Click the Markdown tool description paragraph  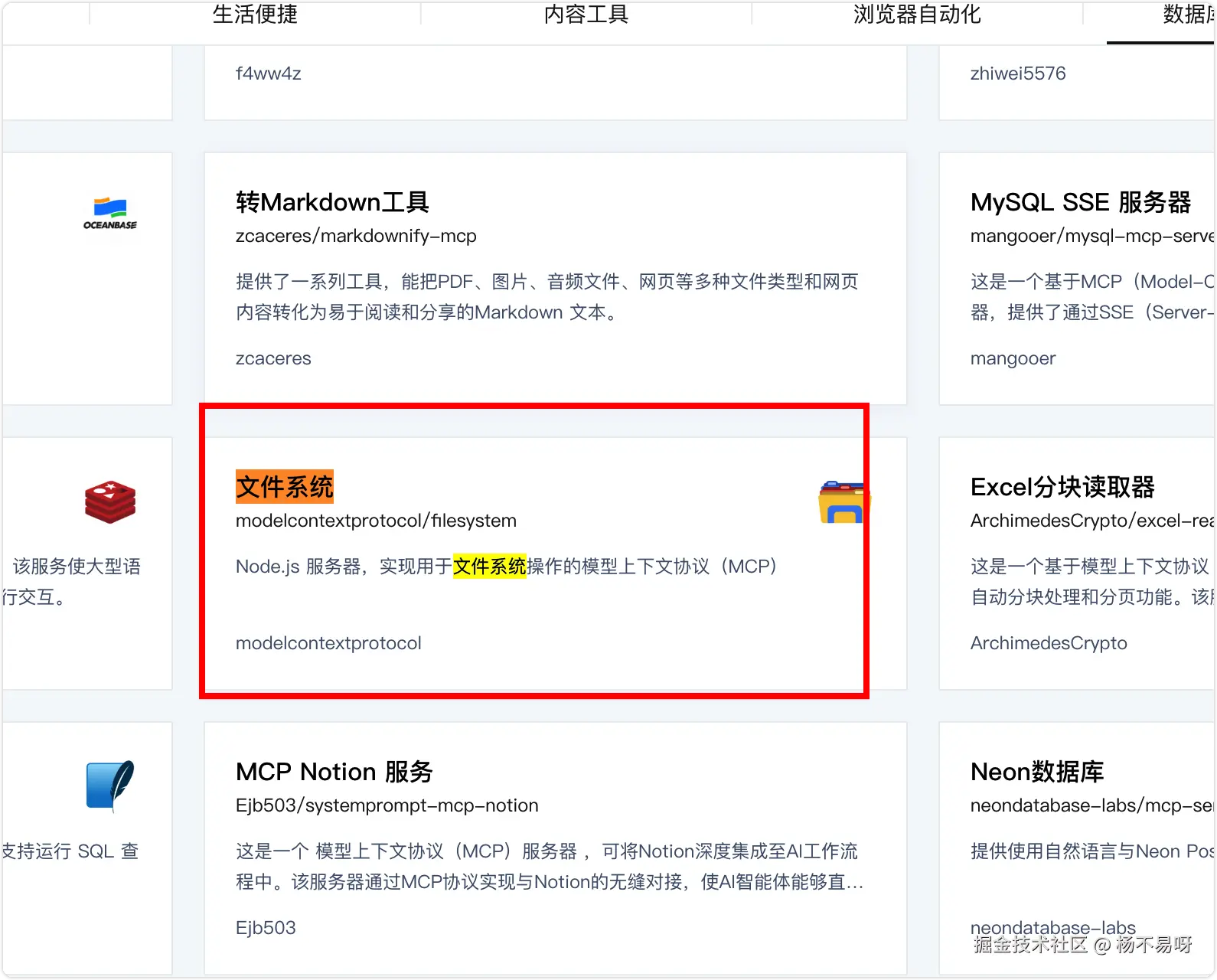547,297
